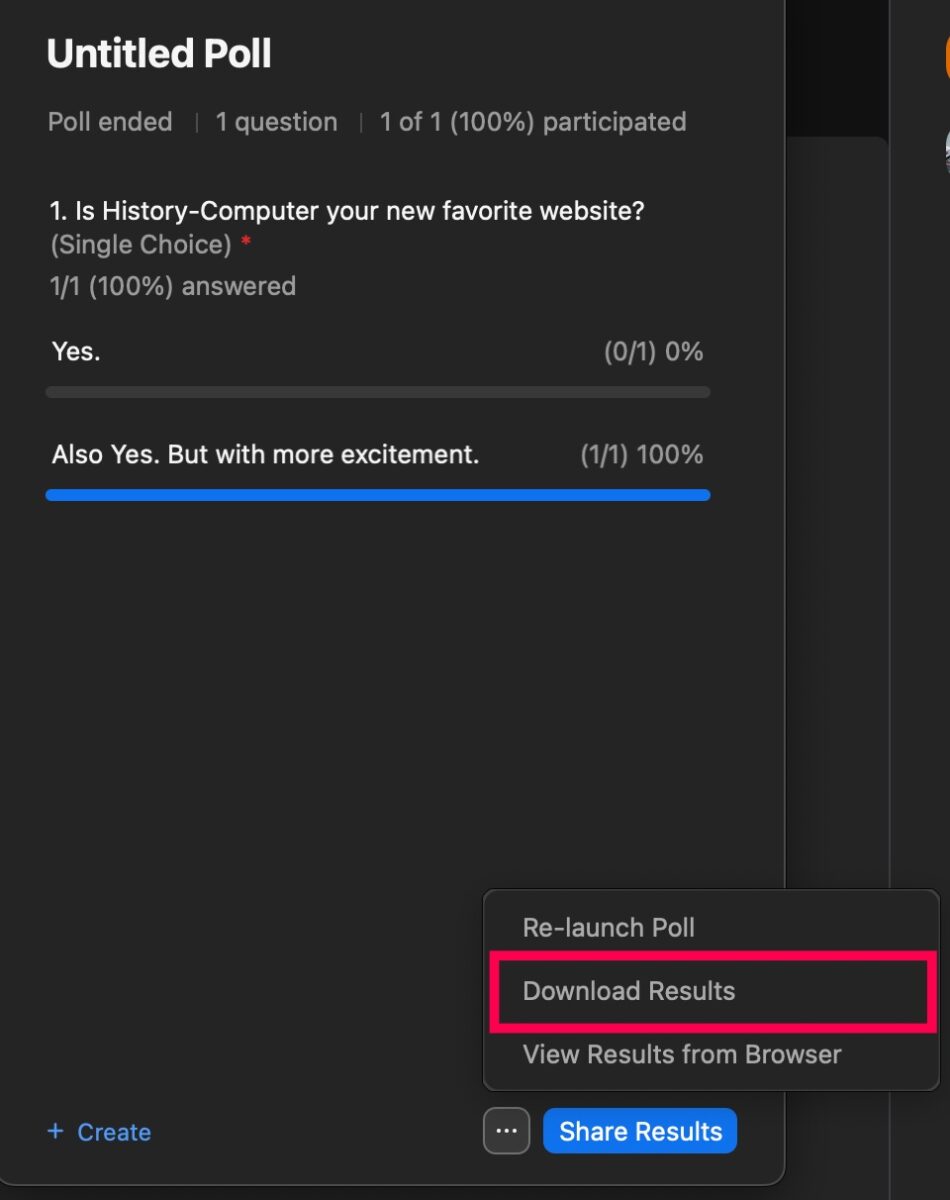Click the empty gray 0% result bar
The height and width of the screenshot is (1200, 950).
pos(378,392)
